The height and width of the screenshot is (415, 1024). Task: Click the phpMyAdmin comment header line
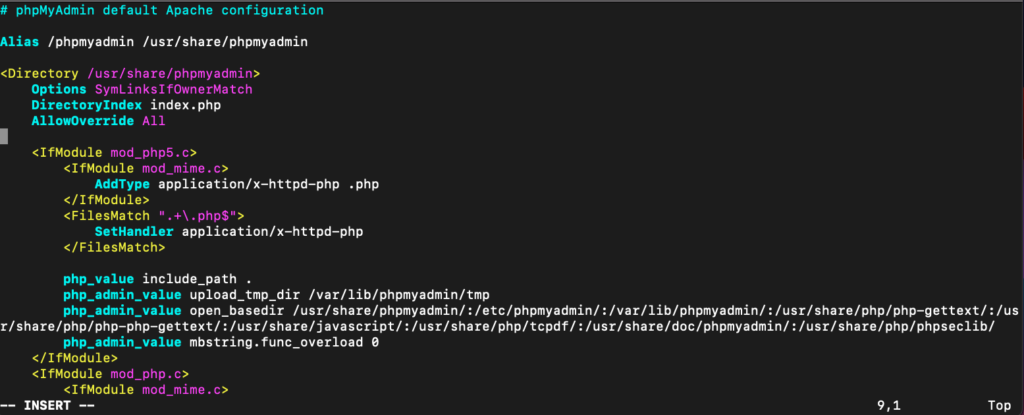162,10
